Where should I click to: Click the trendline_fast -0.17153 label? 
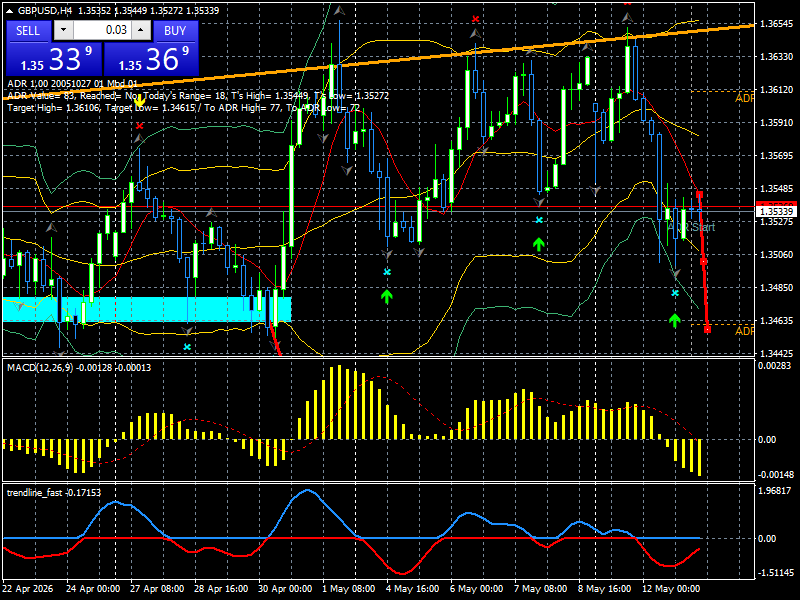54,493
